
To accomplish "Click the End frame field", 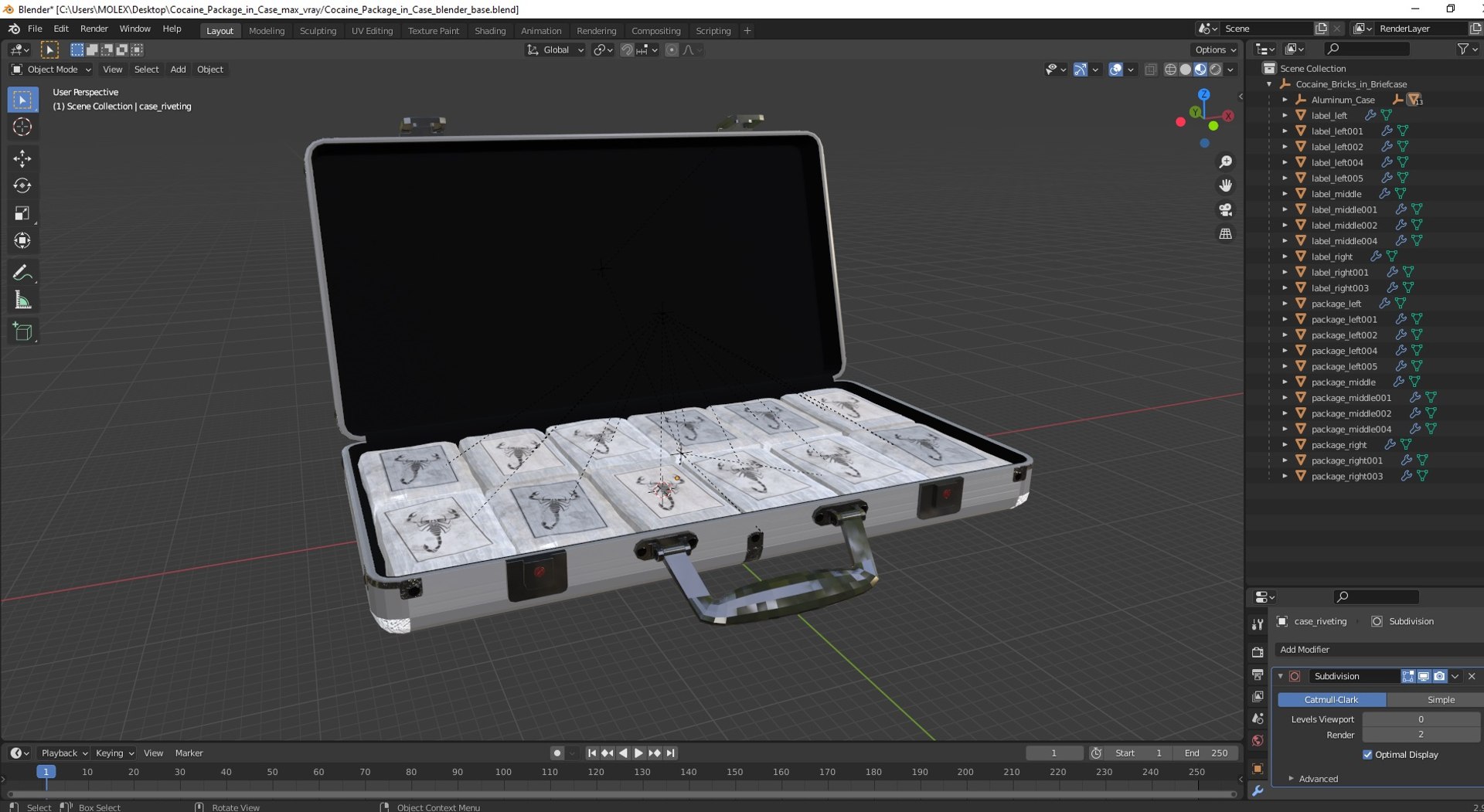I will pyautogui.click(x=1206, y=753).
